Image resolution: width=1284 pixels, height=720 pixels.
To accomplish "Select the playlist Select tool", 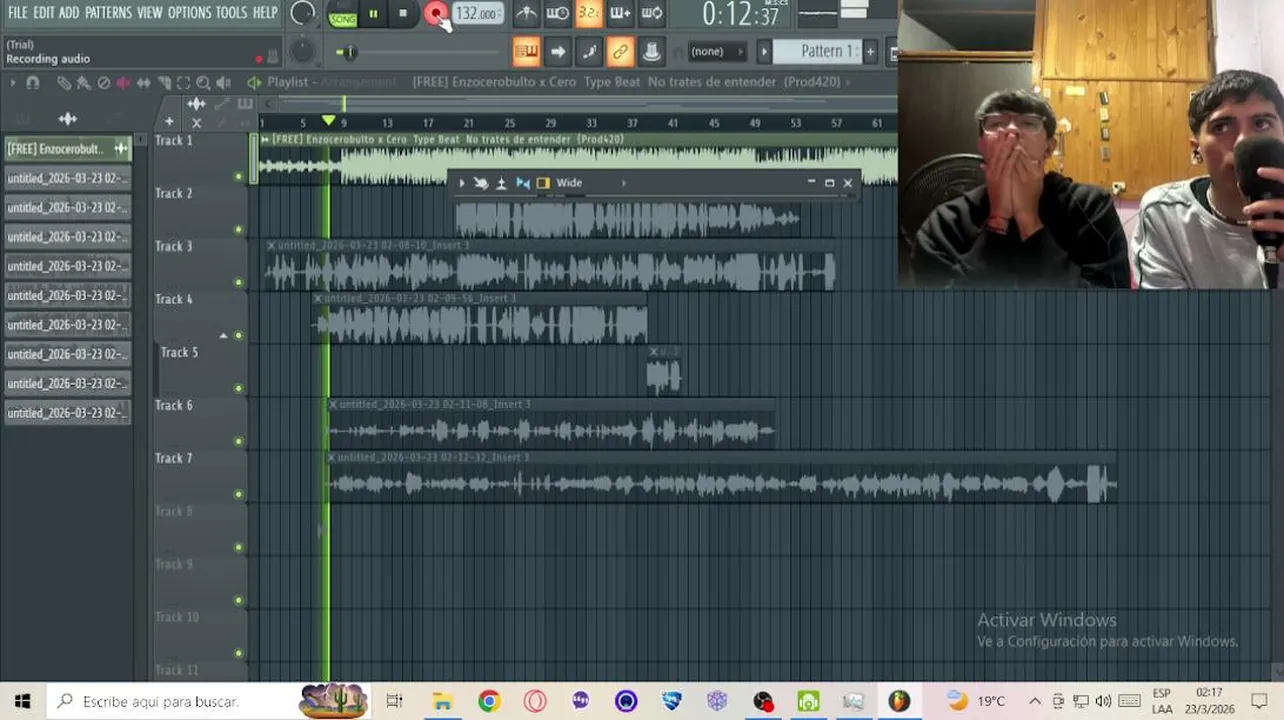I will (x=184, y=83).
